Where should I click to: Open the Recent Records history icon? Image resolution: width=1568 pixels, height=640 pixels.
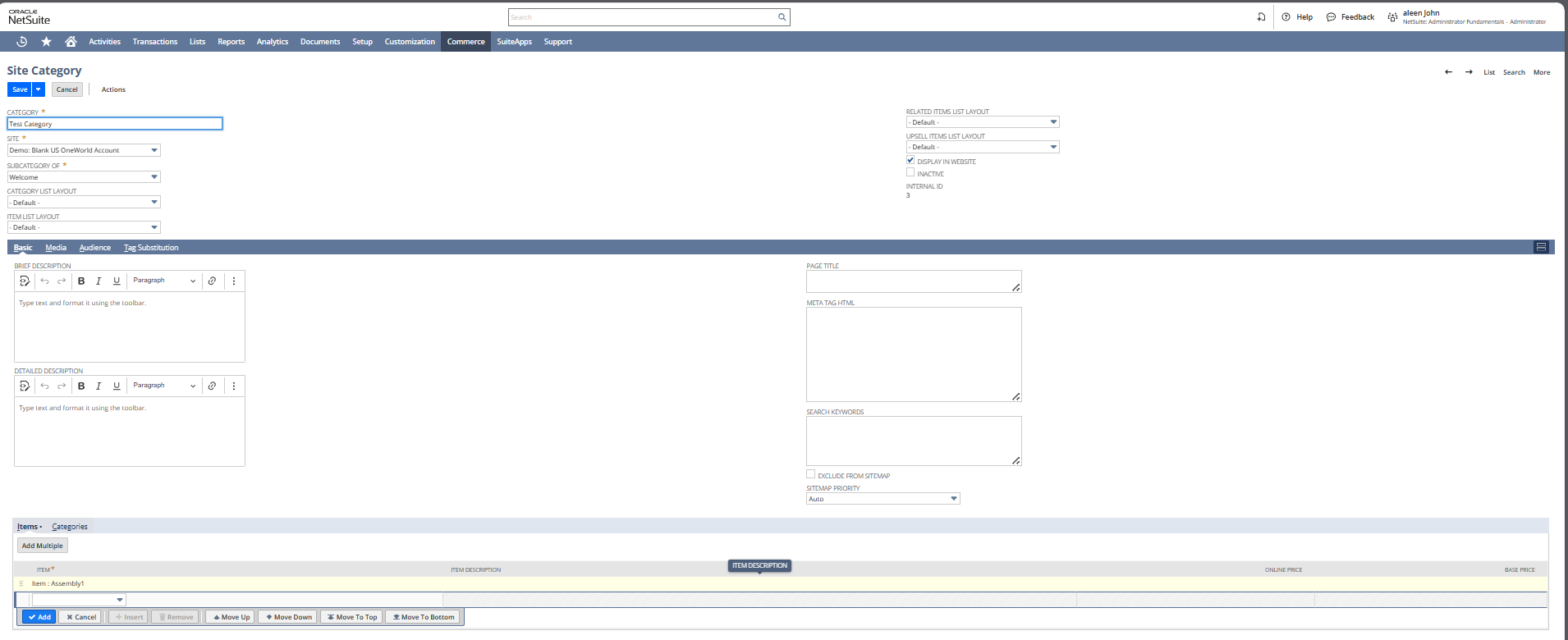click(22, 42)
